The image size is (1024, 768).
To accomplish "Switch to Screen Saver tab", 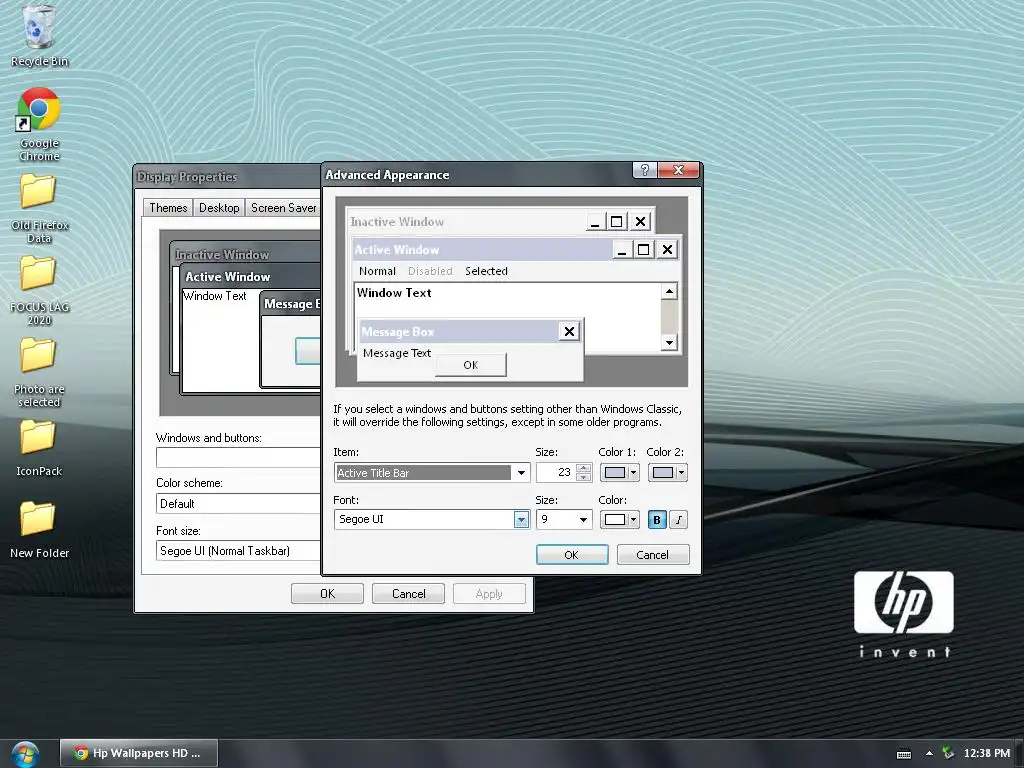I will 283,208.
